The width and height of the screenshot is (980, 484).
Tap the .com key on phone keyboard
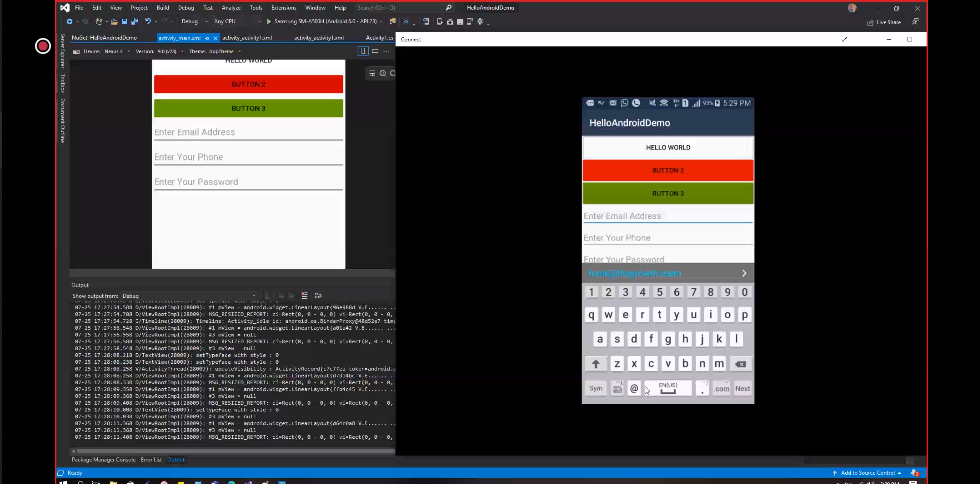click(721, 388)
